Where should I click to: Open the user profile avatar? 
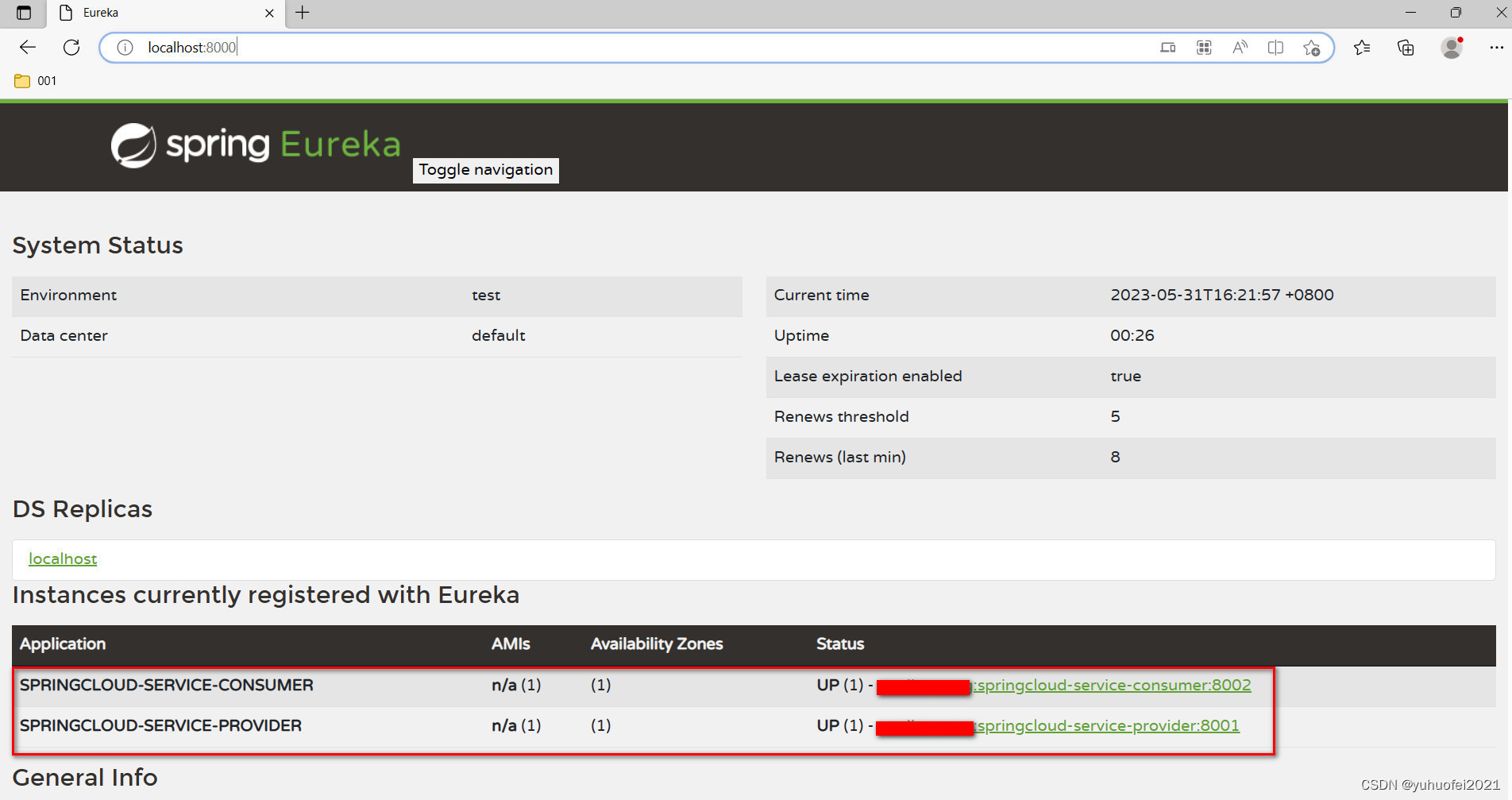[1452, 48]
